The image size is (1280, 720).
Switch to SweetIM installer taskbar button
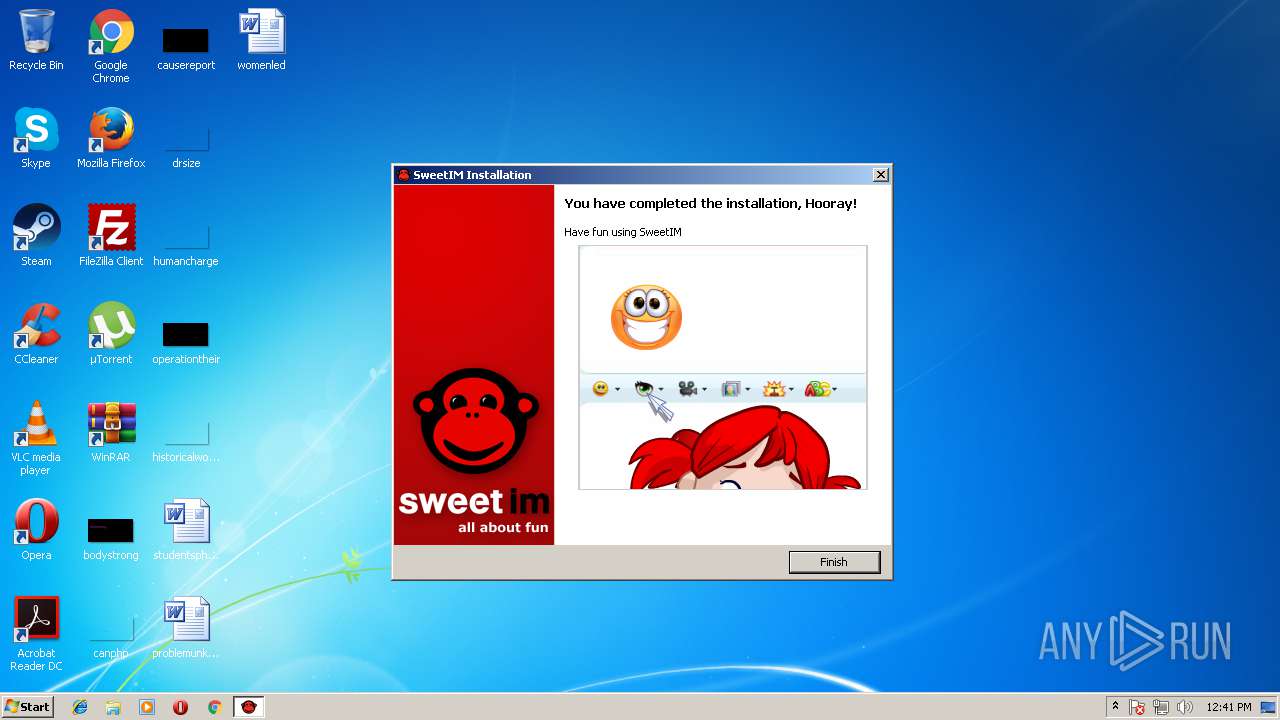pos(249,707)
